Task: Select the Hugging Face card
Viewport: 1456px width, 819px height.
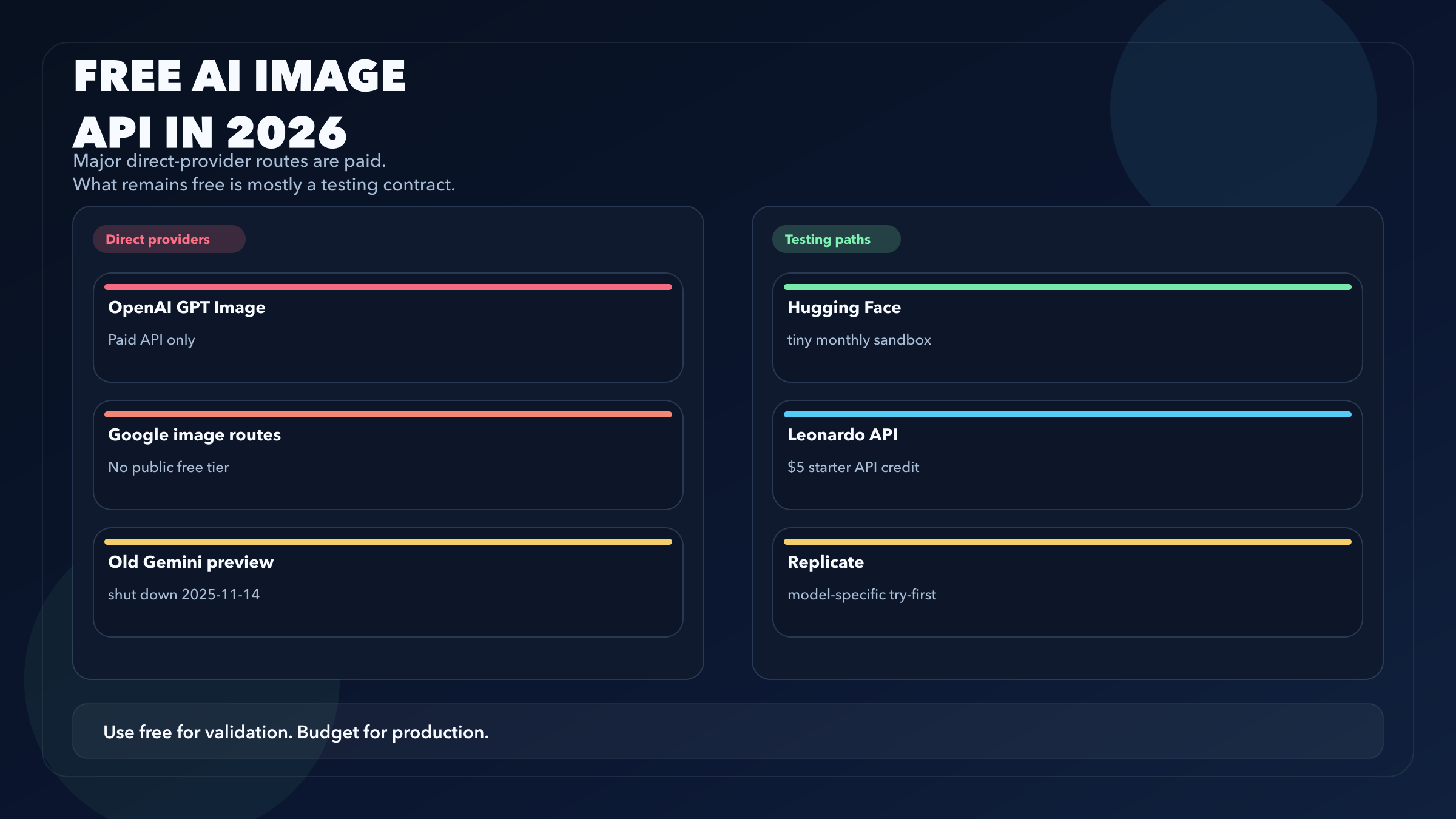Action: point(1068,328)
